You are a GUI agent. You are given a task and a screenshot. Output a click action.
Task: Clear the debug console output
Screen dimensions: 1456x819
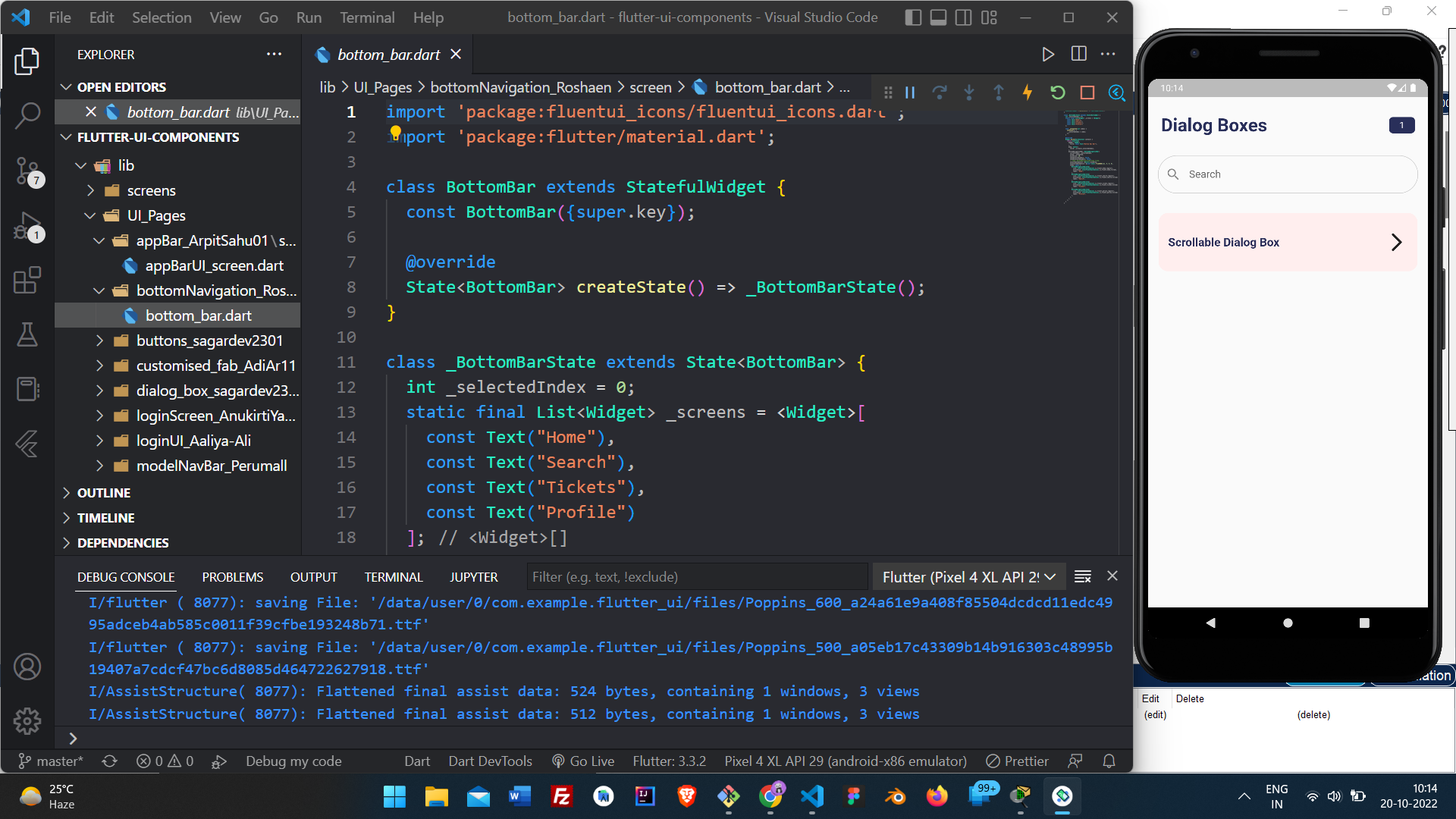tap(1082, 576)
